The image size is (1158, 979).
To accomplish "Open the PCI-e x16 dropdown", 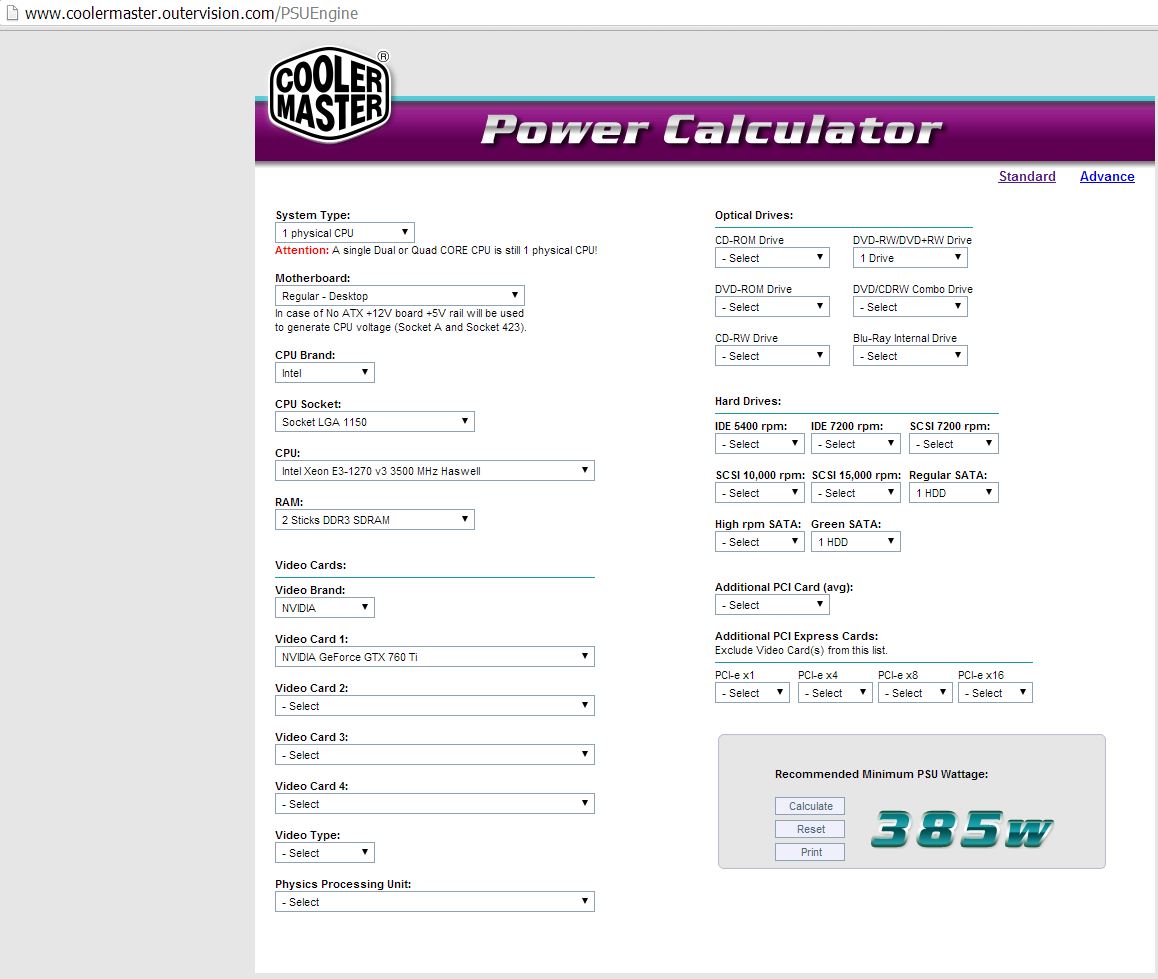I will [x=995, y=693].
